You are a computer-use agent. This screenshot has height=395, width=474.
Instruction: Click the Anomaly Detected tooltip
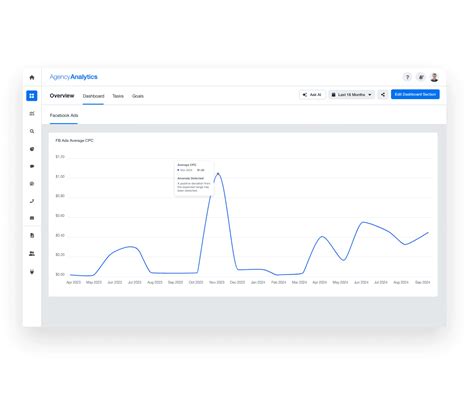194,178
